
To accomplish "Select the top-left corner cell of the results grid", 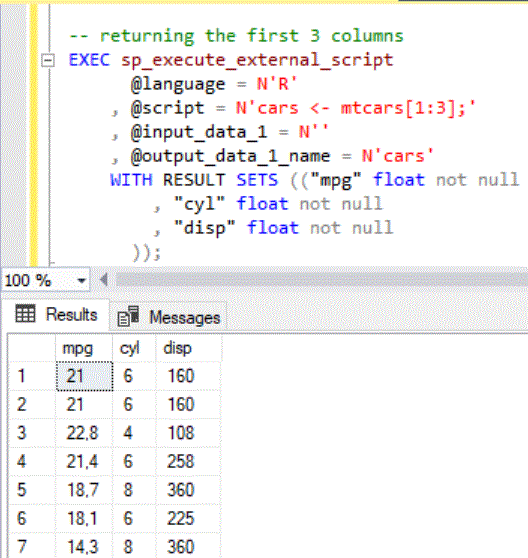I will (x=32, y=348).
